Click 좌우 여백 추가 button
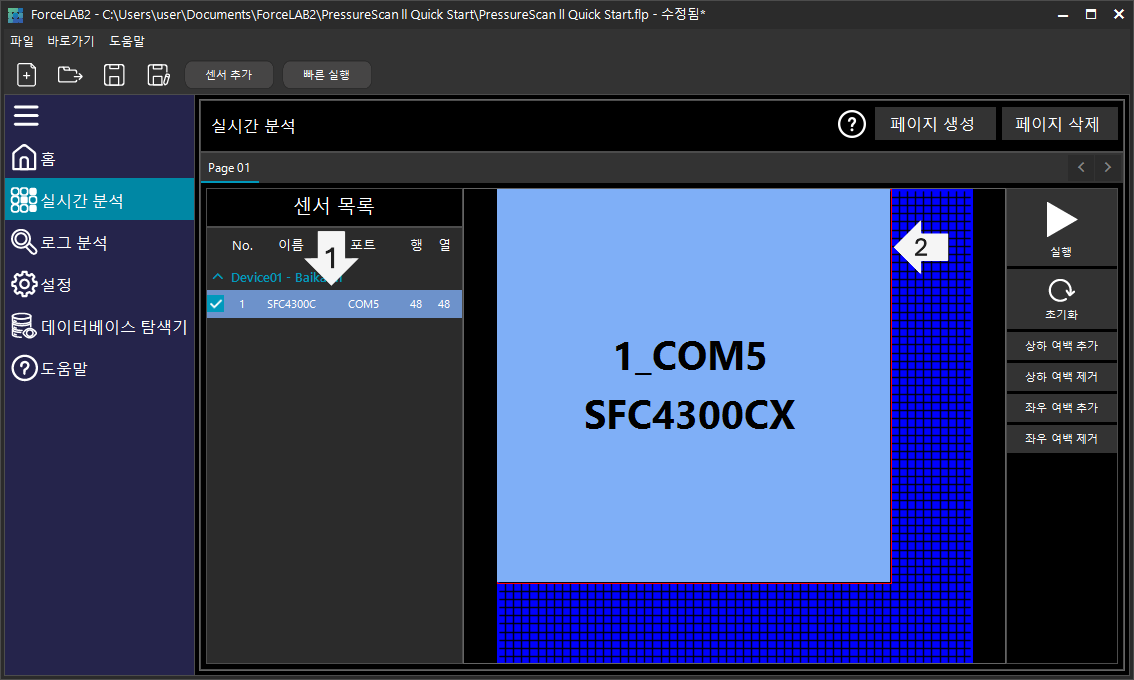1134x680 pixels. [1061, 408]
